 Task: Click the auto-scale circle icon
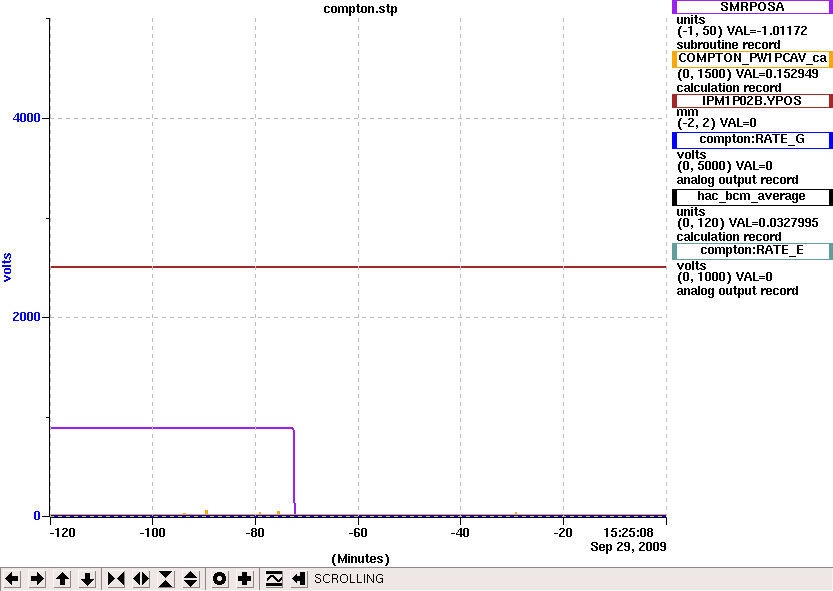tap(219, 579)
